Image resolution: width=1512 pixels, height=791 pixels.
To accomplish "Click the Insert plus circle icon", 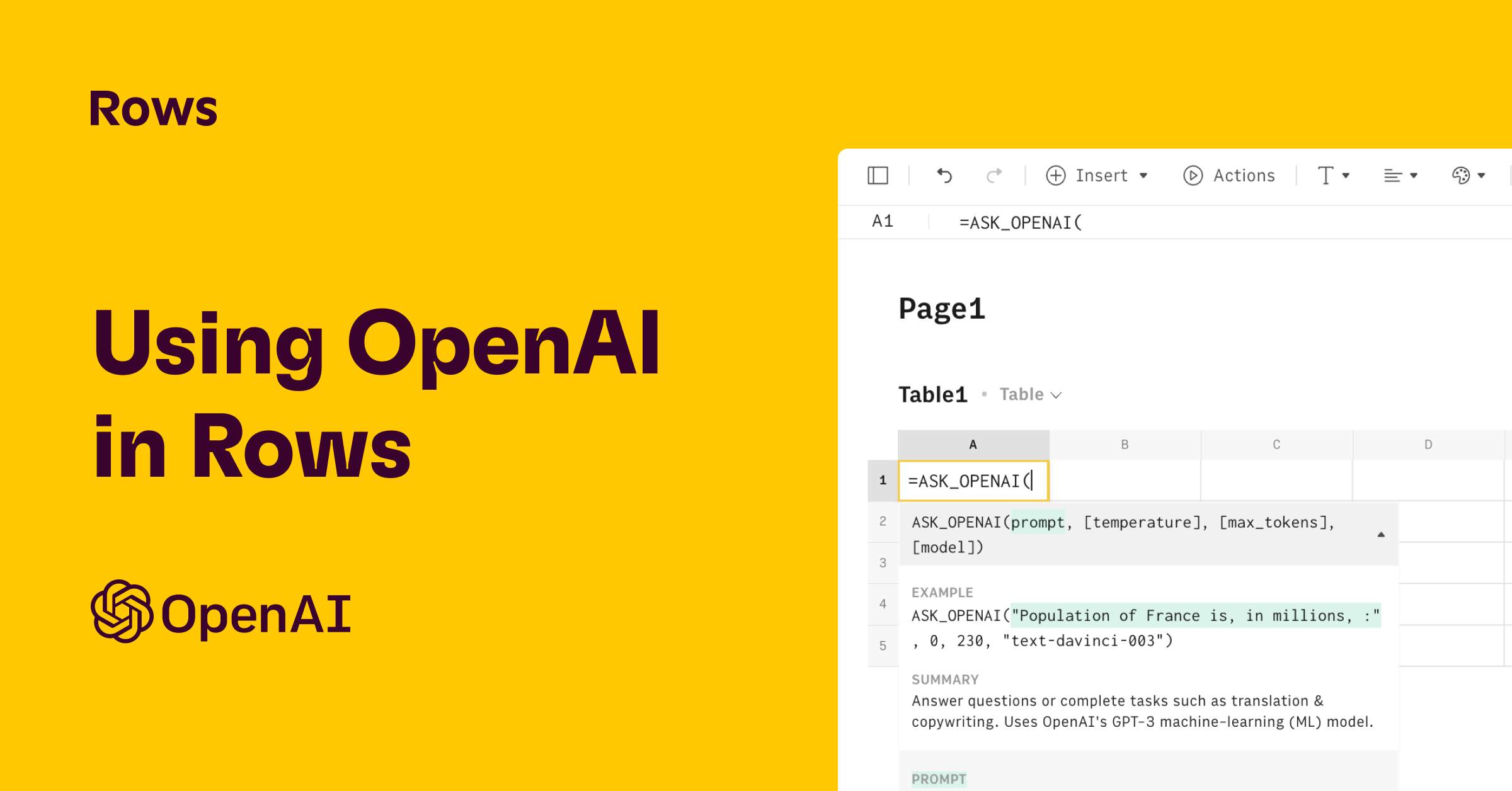I will point(1056,175).
